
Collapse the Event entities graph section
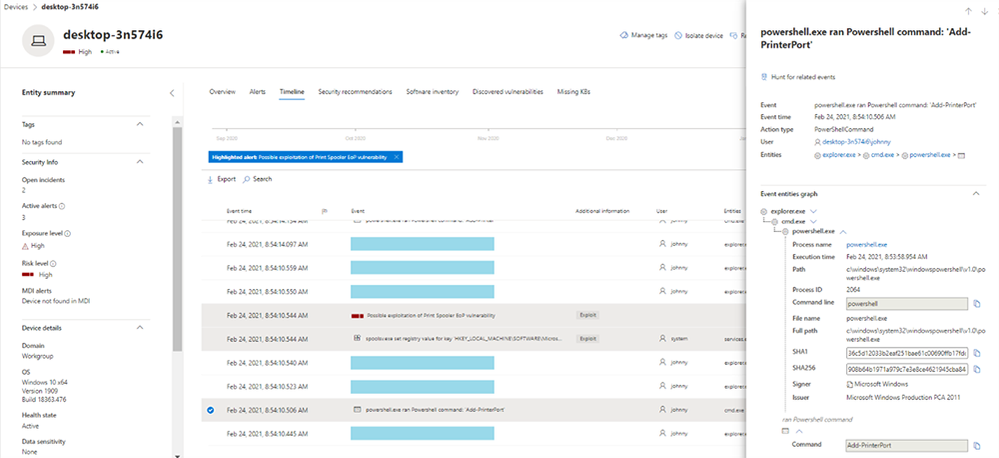[974, 194]
